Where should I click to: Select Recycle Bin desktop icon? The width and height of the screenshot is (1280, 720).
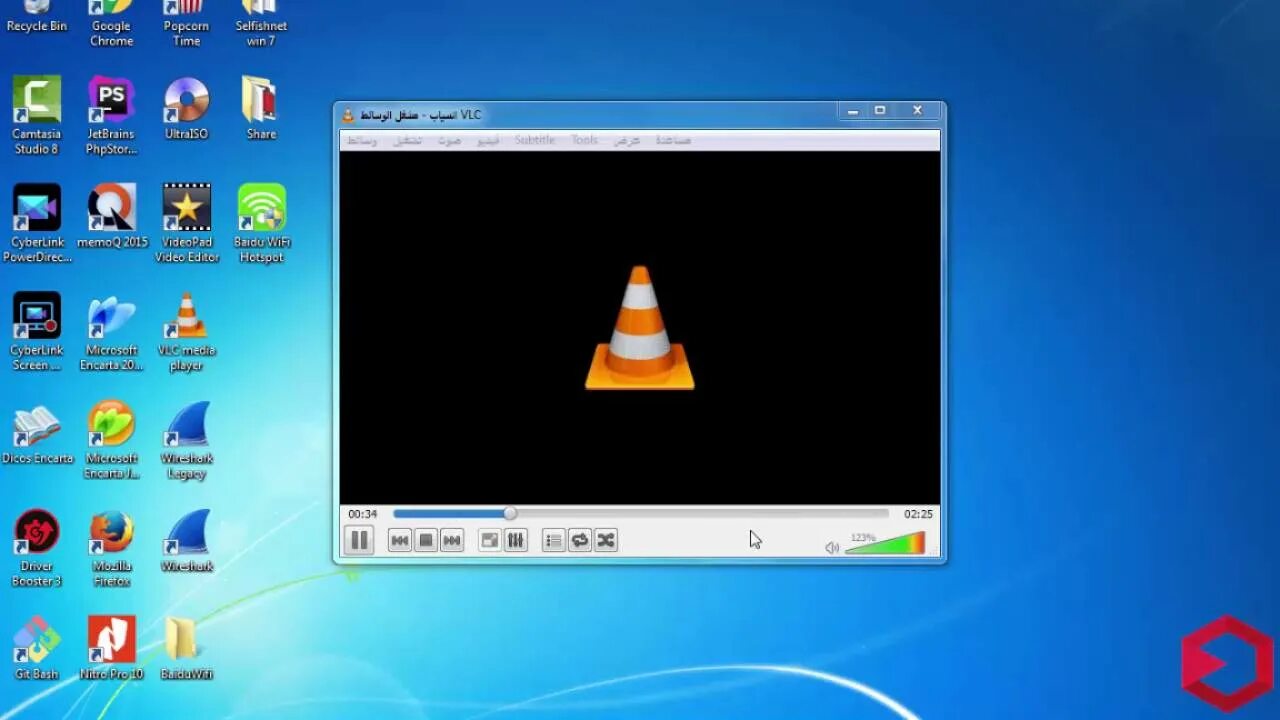37,17
